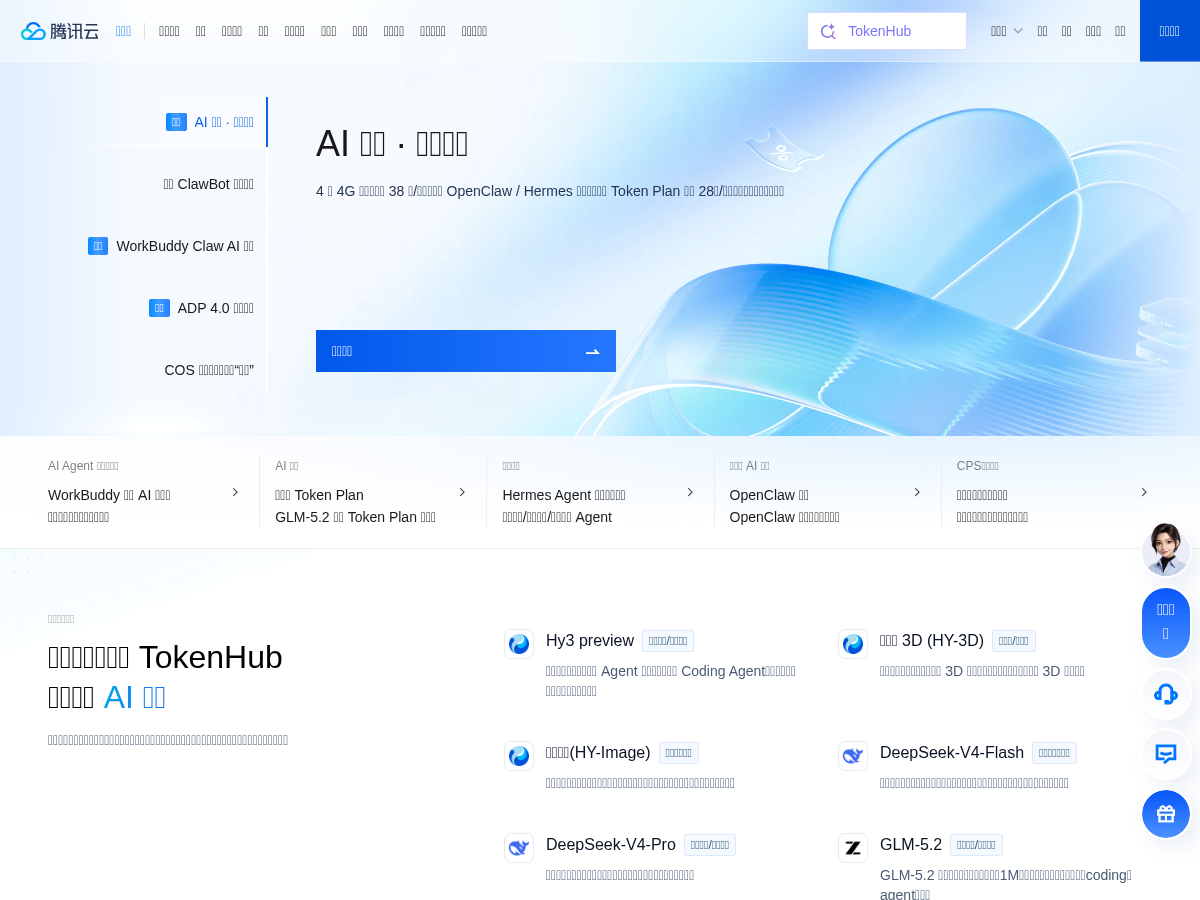Click the TokenHub search input field

point(887,31)
